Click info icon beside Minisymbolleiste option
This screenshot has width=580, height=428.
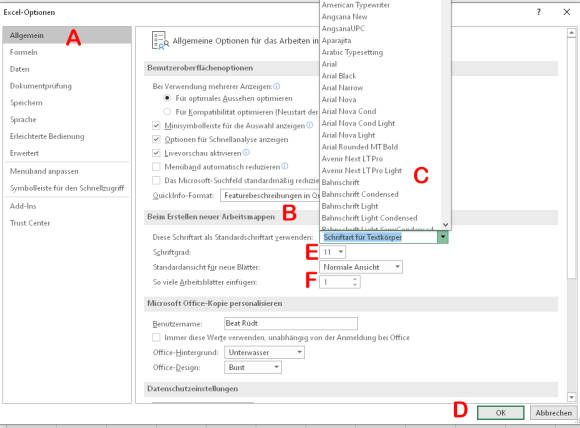click(310, 125)
